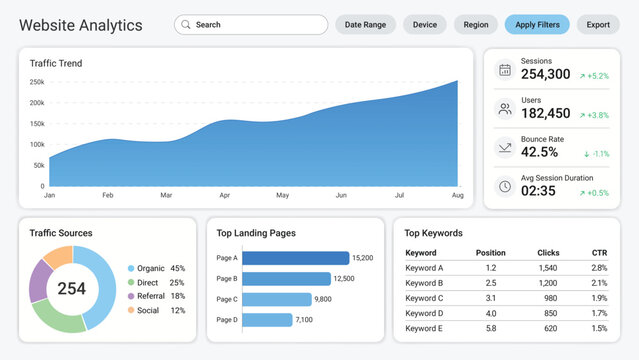Click the magnifier icon in the search box
The width and height of the screenshot is (639, 360).
[x=186, y=24]
